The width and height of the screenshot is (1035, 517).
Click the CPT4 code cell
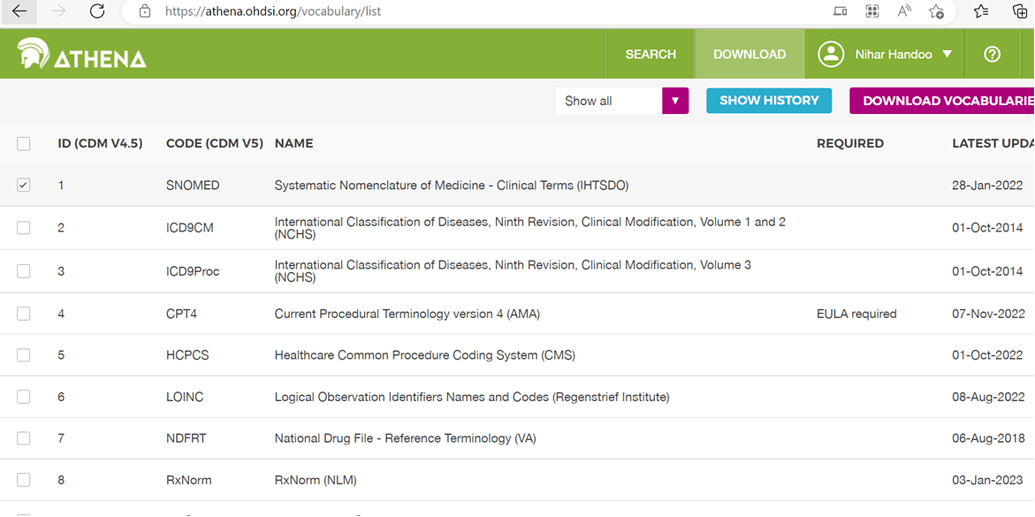[x=182, y=314]
